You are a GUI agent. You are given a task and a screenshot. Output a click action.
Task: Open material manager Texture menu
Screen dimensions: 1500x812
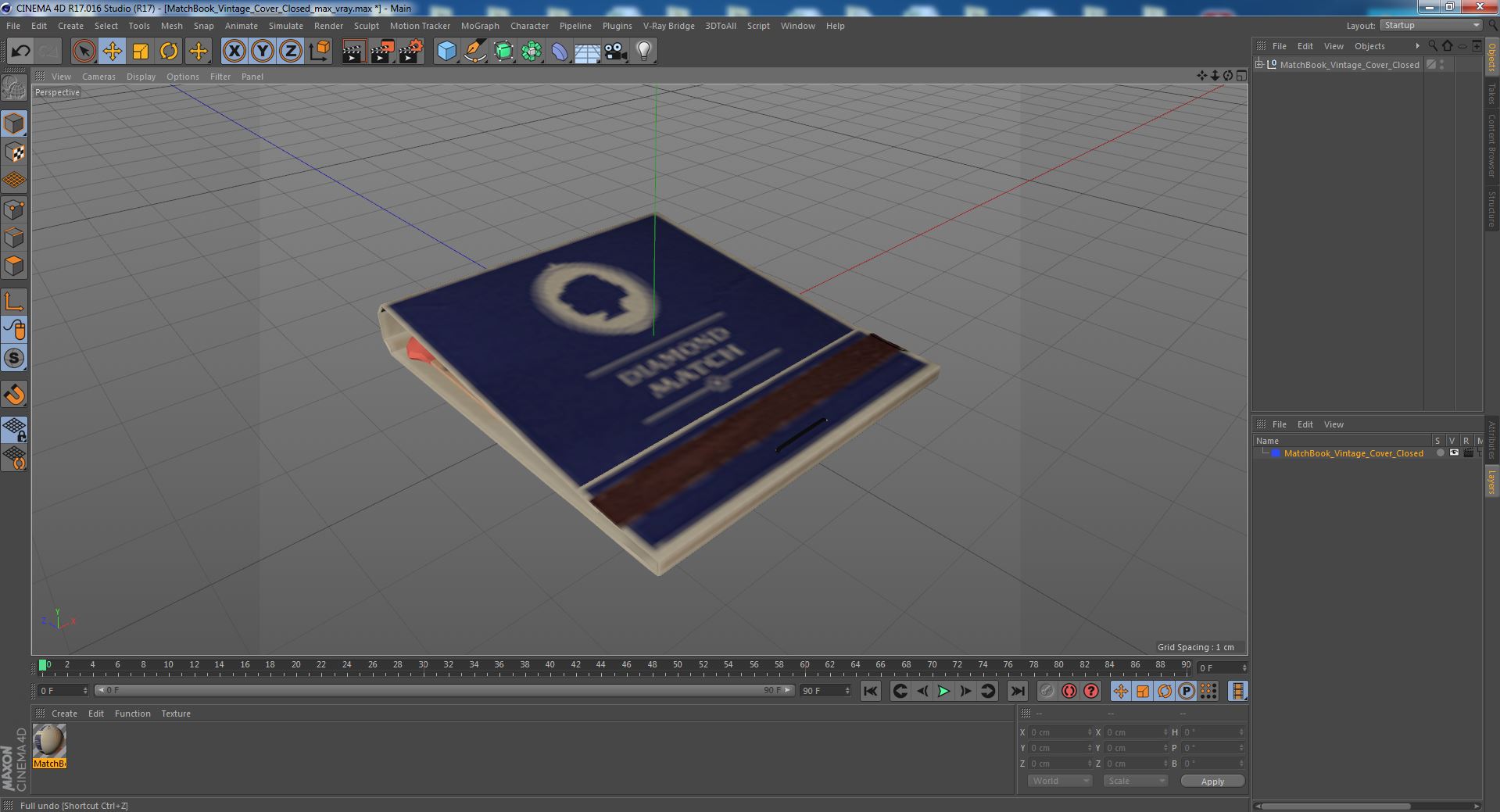[x=176, y=714]
